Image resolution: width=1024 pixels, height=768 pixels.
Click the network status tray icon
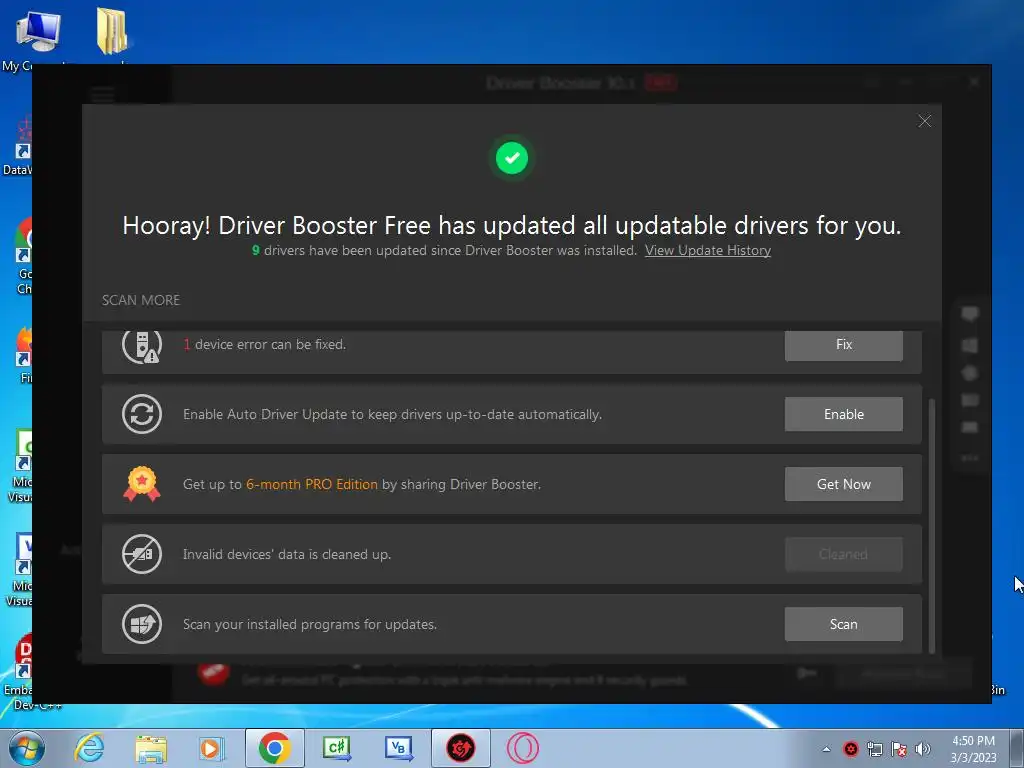point(874,749)
